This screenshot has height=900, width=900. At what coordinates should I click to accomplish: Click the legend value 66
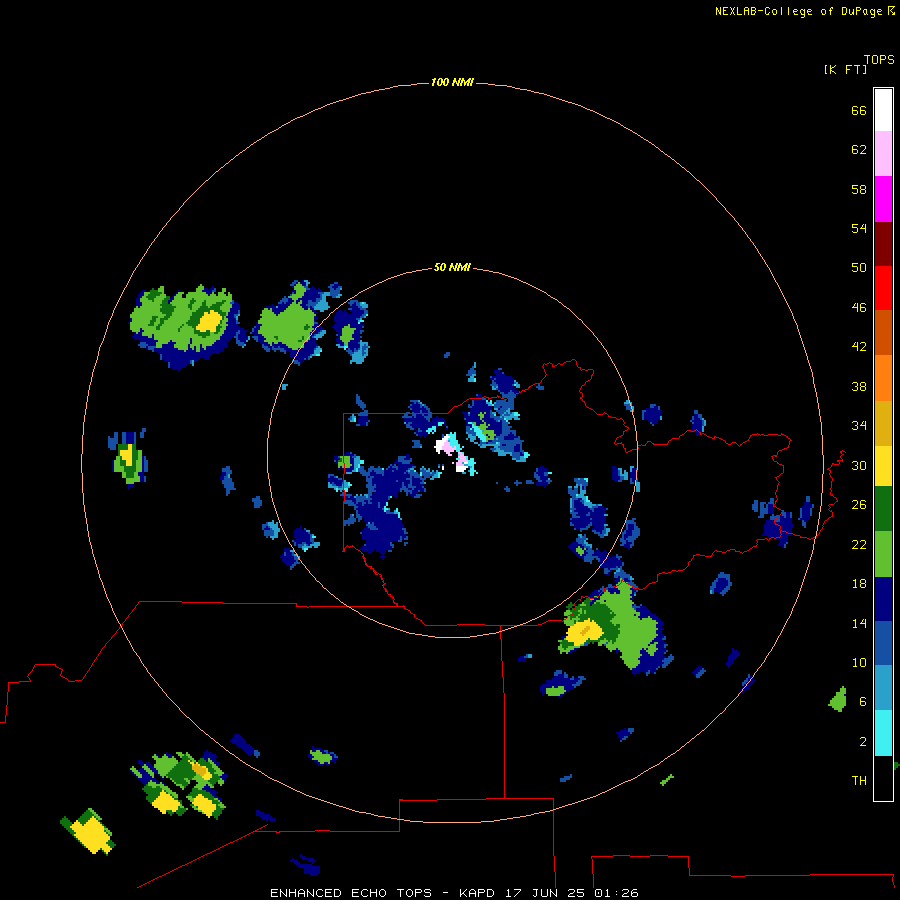[859, 110]
